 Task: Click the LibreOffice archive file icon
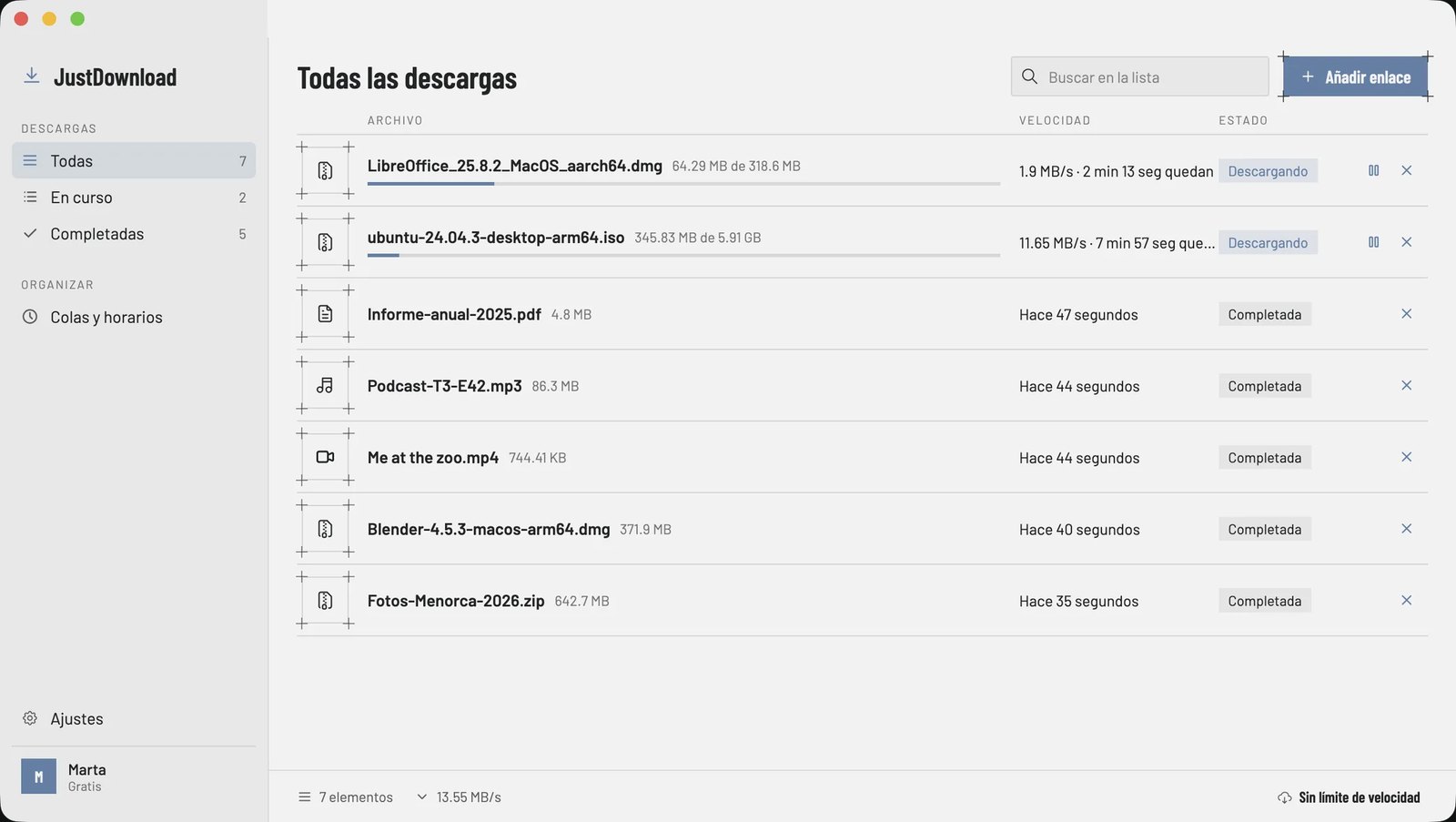(325, 170)
